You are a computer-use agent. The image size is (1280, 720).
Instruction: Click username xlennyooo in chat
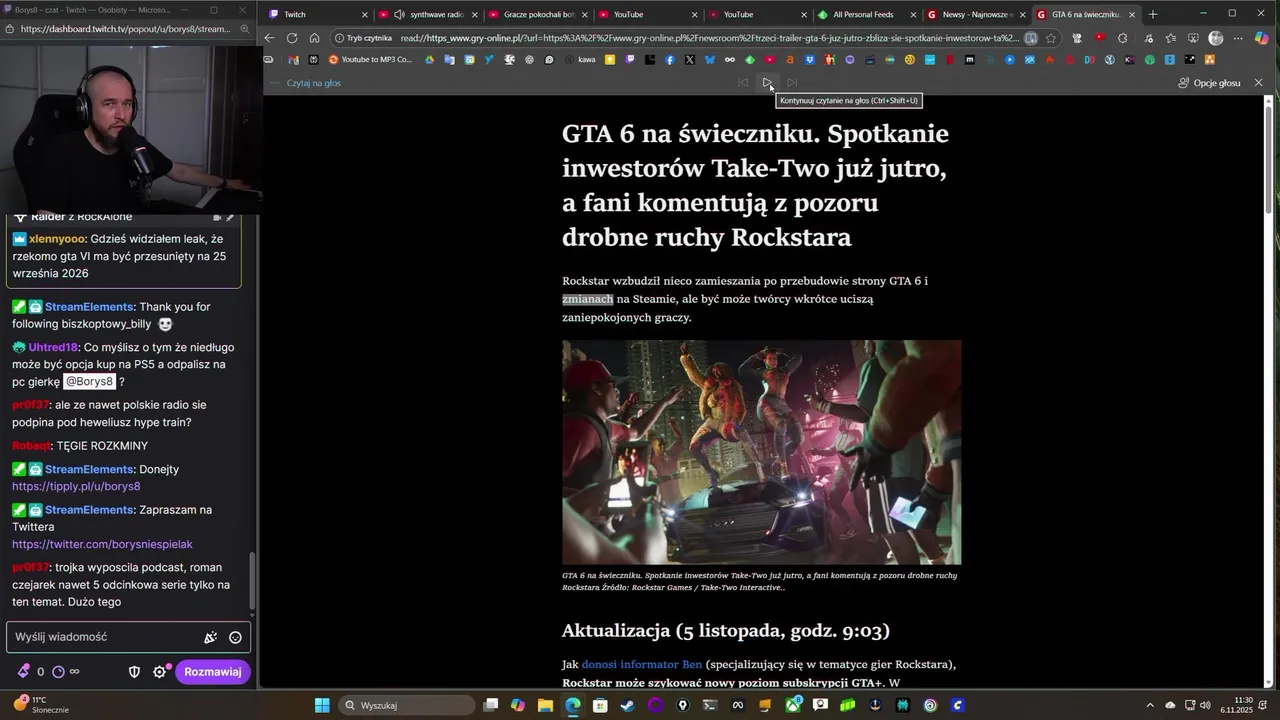57,239
